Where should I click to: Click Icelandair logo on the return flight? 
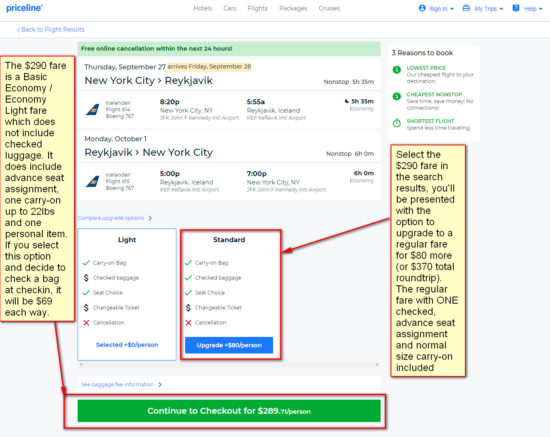[x=93, y=181]
